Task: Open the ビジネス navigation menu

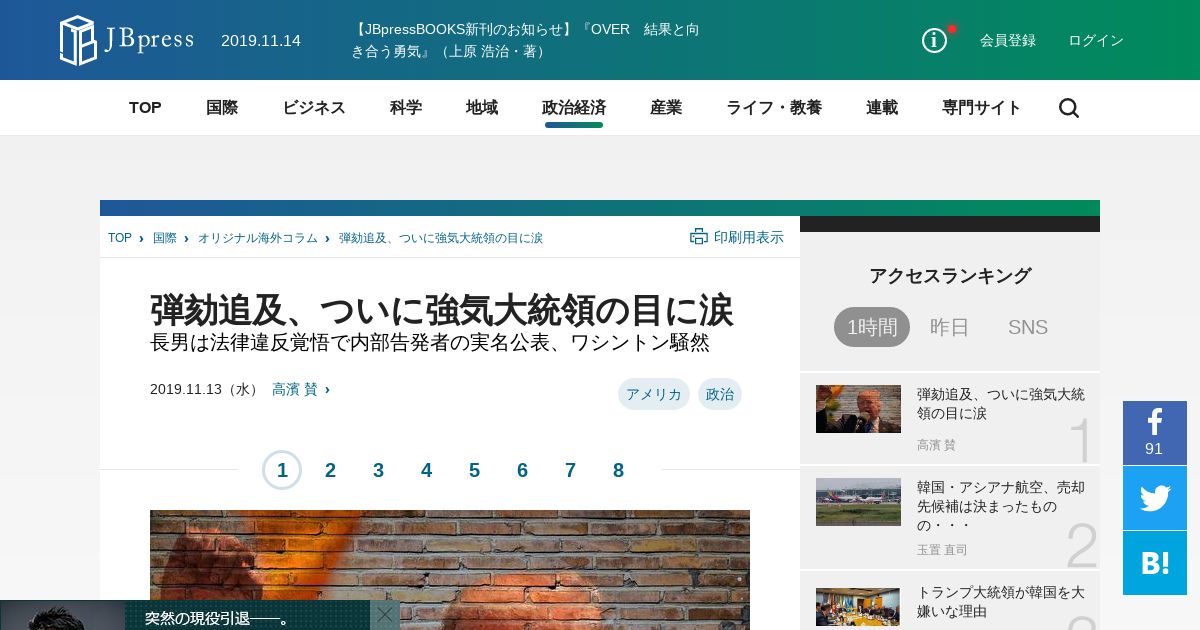Action: pos(314,108)
